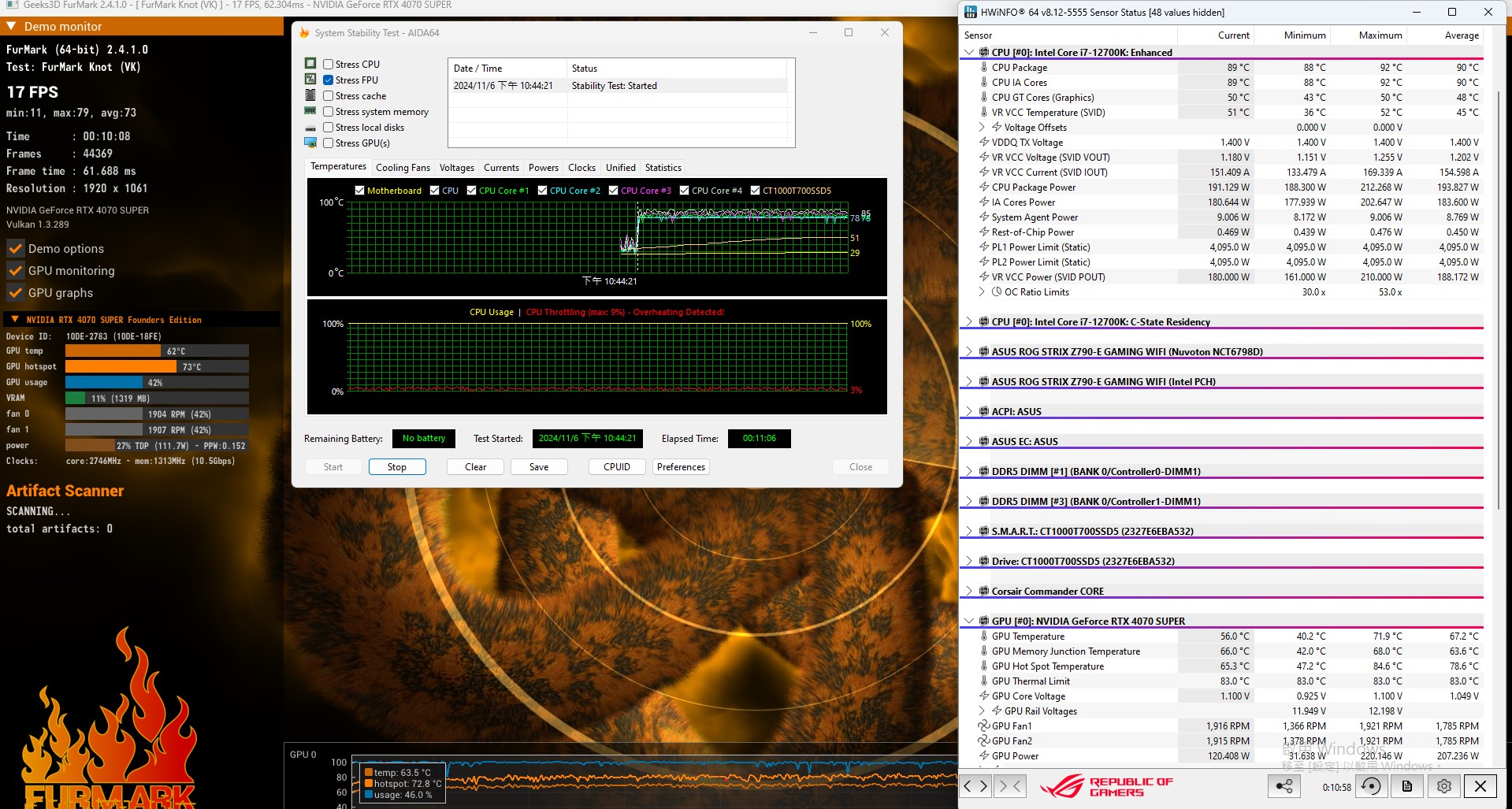Click the Stress system memory RAM icon
The height and width of the screenshot is (809, 1512).
pyautogui.click(x=310, y=111)
